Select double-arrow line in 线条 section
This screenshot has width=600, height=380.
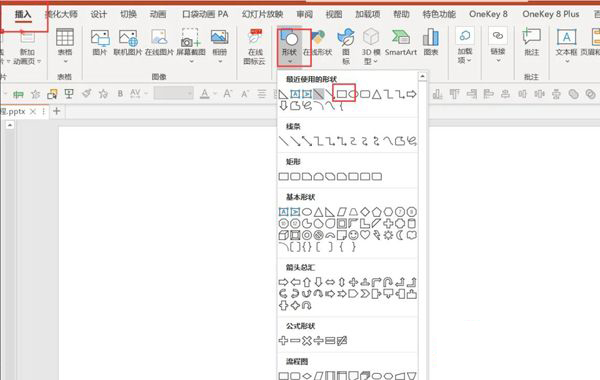tap(307, 141)
